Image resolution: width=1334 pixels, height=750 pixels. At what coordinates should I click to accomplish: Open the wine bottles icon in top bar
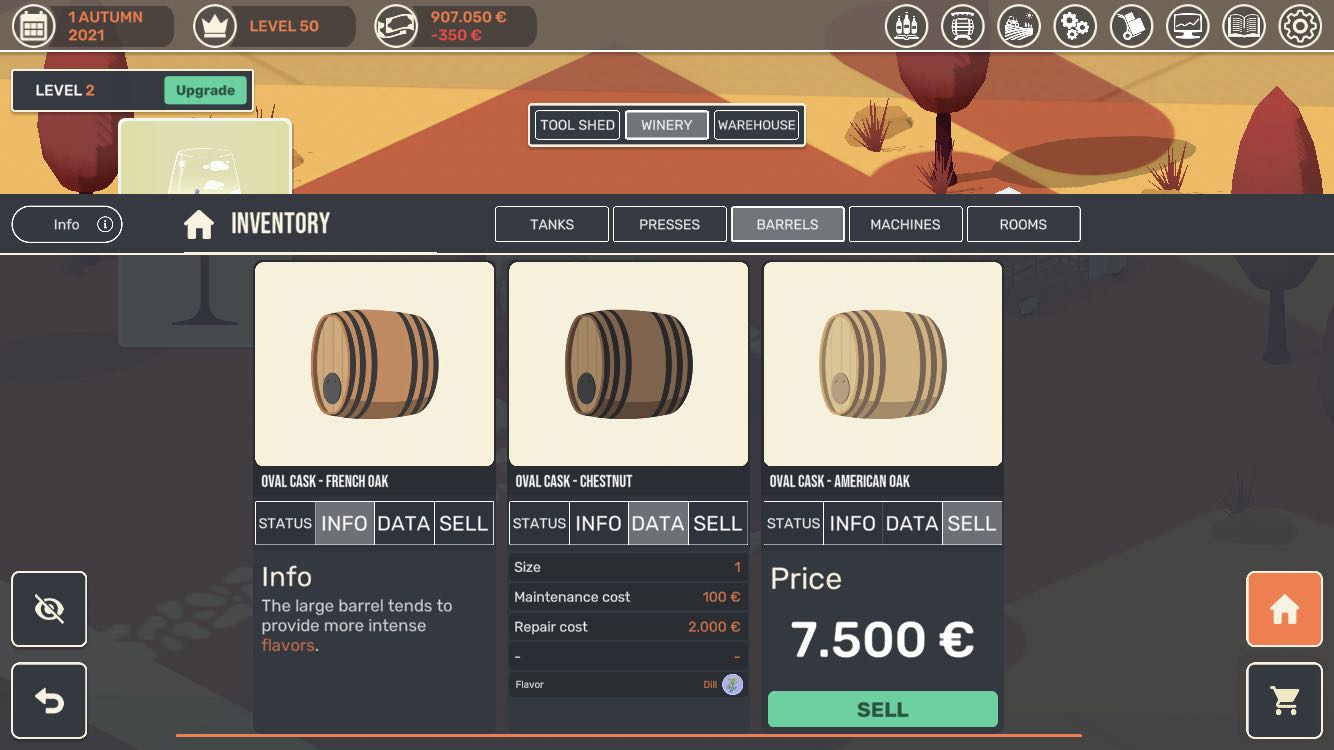(906, 26)
